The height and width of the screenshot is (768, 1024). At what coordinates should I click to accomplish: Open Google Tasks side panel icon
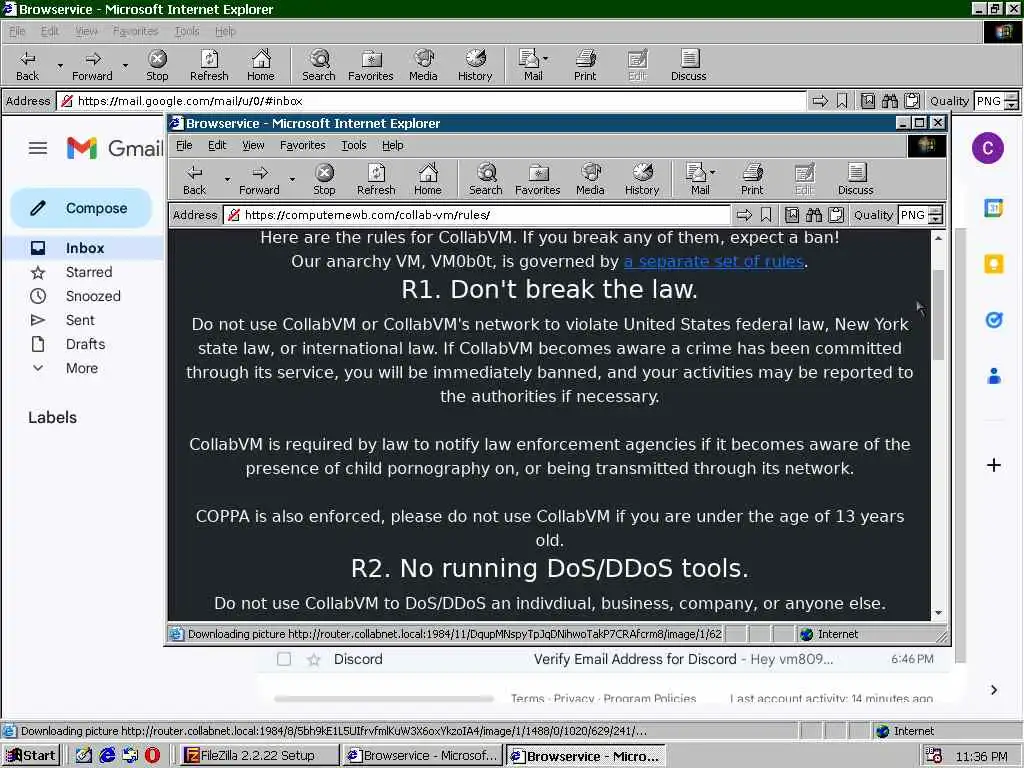[993, 320]
